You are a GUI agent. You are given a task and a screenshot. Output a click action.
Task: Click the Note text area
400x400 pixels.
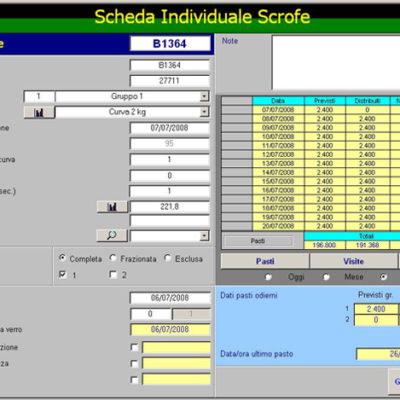click(336, 62)
